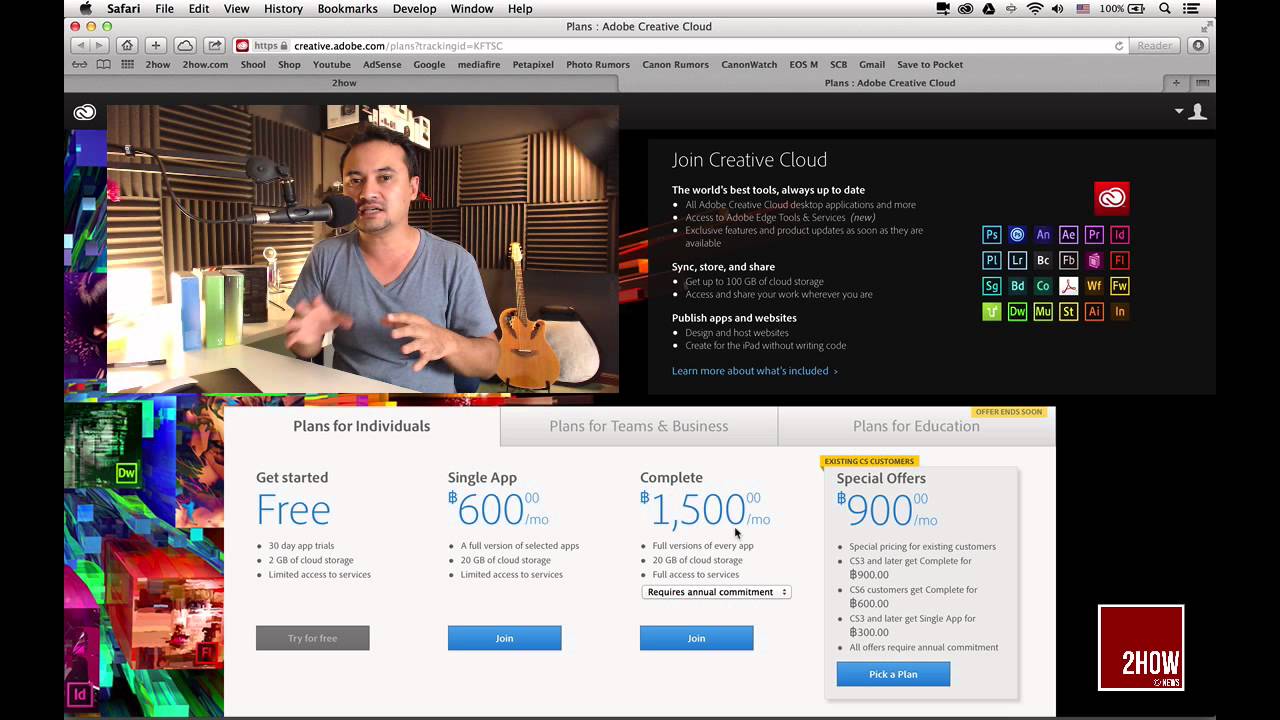Click the ฿1,500 Complete price text
The width and height of the screenshot is (1280, 720).
(x=704, y=509)
